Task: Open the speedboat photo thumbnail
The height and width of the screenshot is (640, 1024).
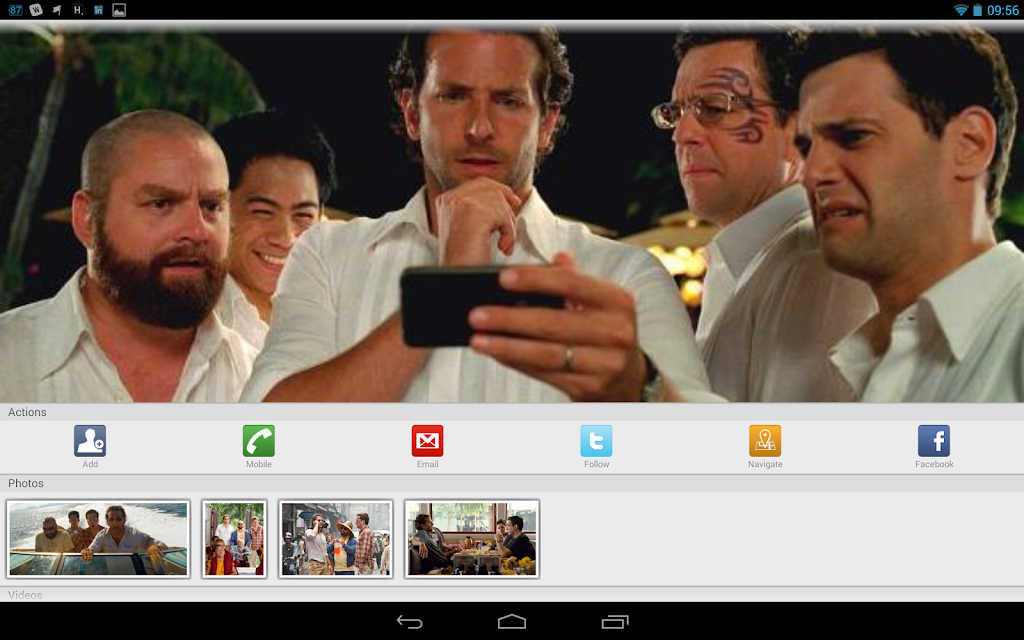Action: [x=98, y=539]
